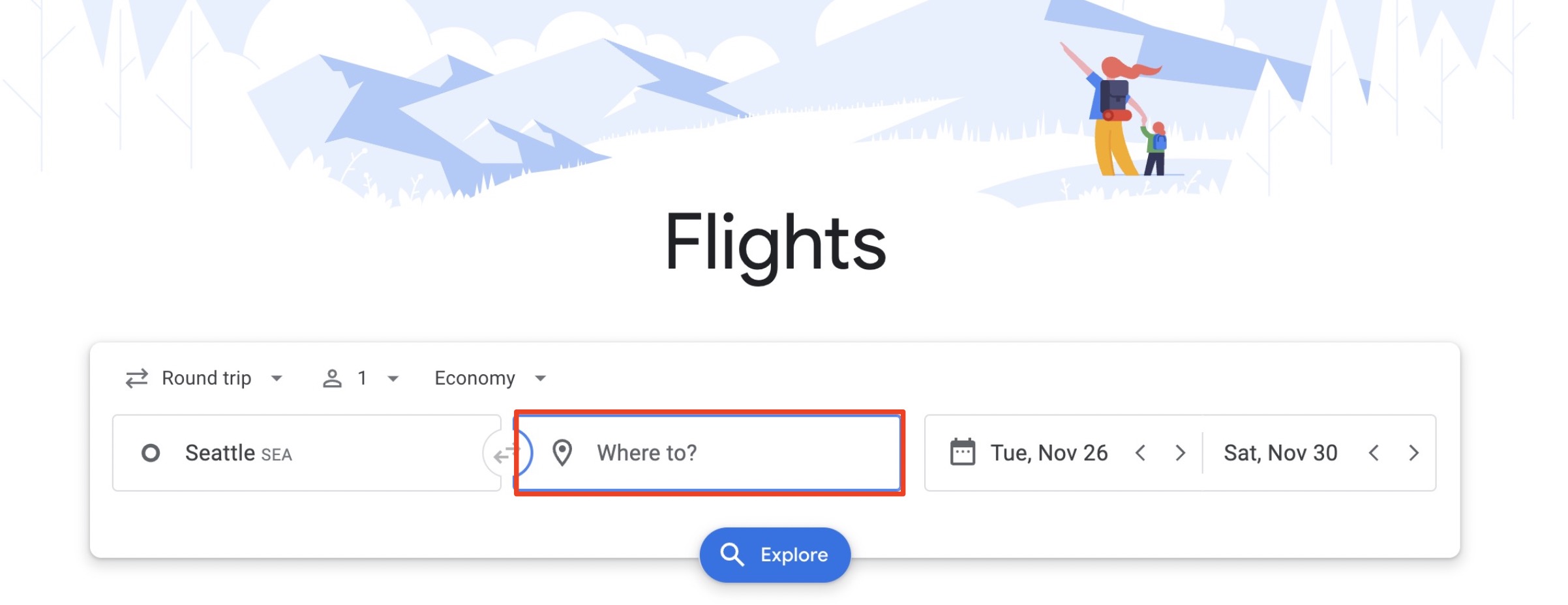Screen dimensions: 1568x605
Task: Open the Round trip dropdown
Action: pos(207,377)
